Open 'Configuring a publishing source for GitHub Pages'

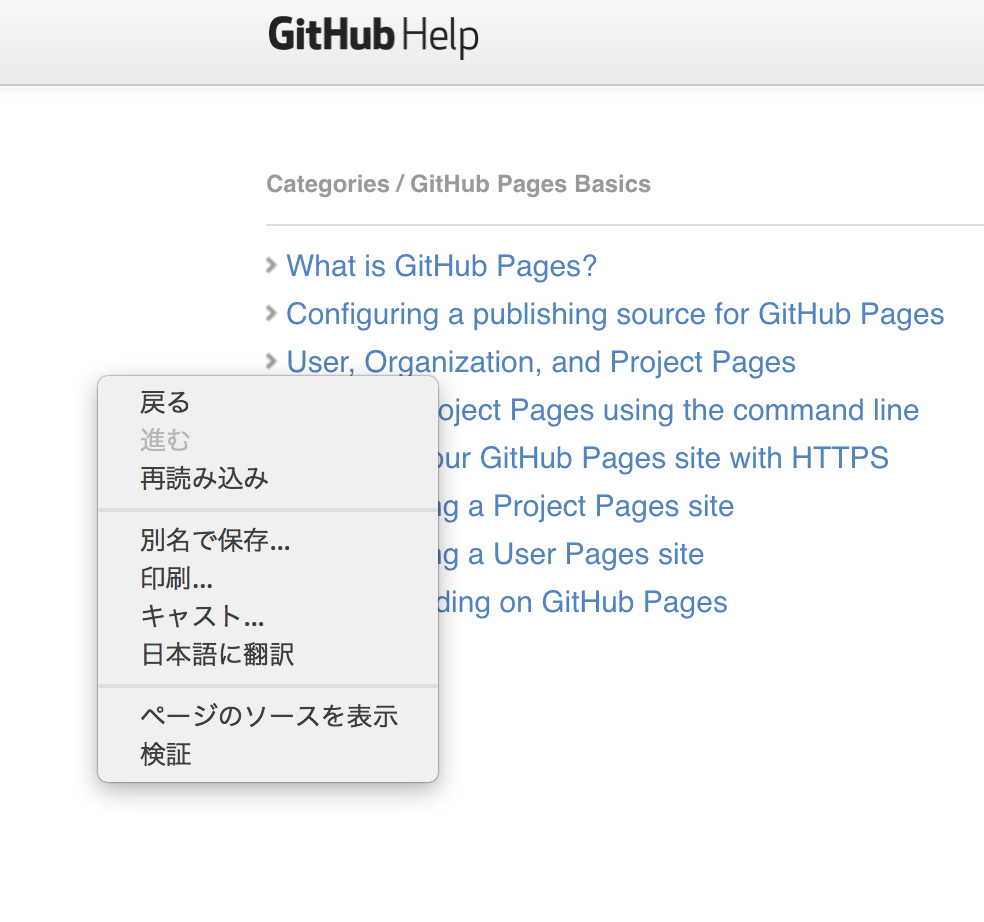tap(615, 314)
